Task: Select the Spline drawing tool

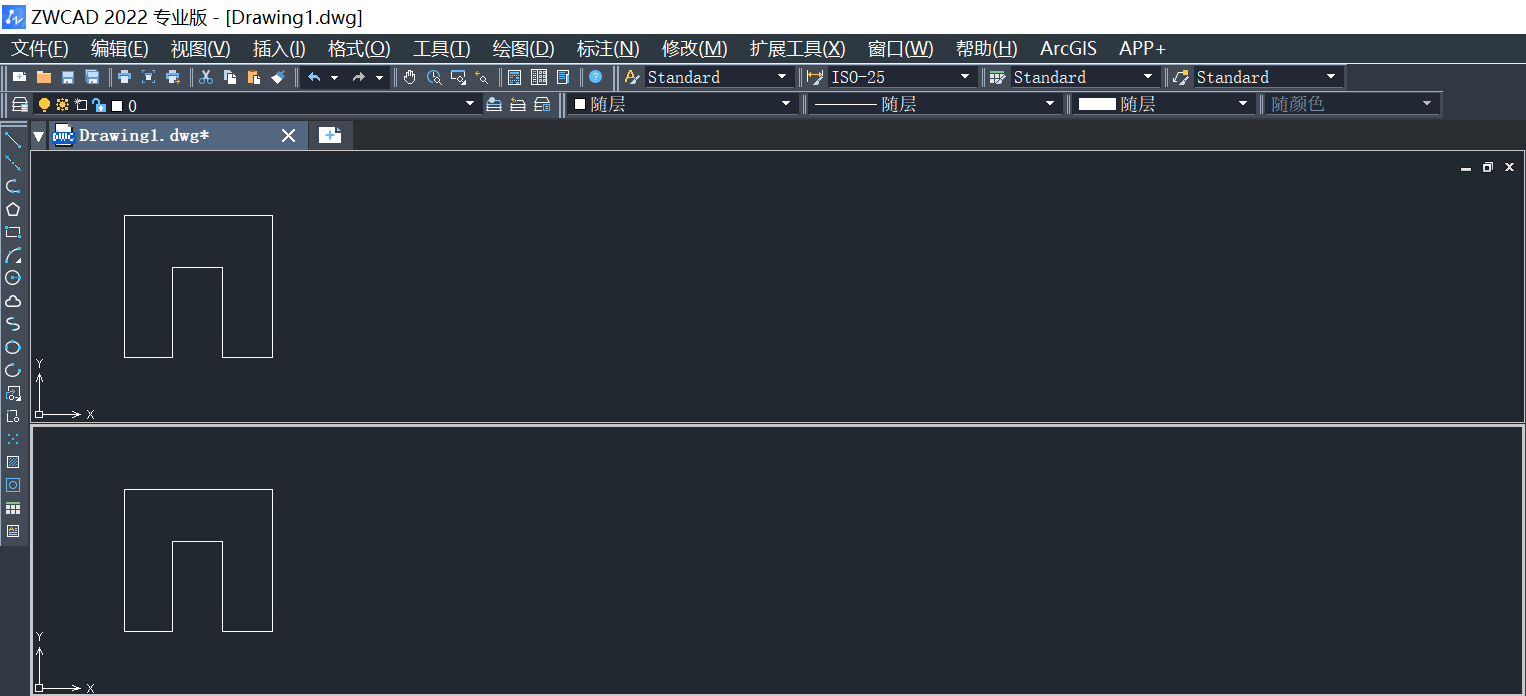Action: (x=13, y=324)
